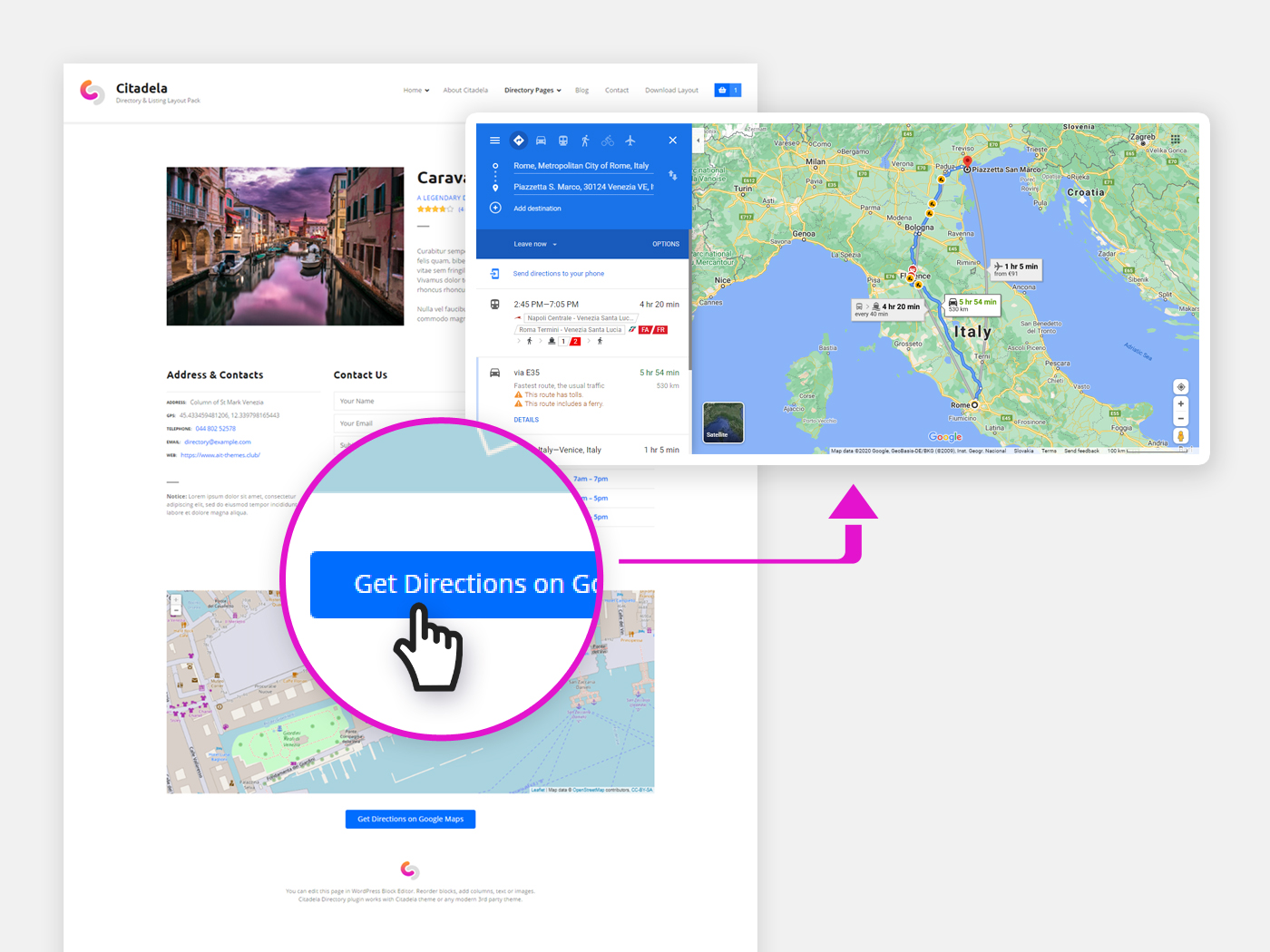Switch to Satellite map view
Image resolution: width=1270 pixels, height=952 pixels.
[x=723, y=423]
